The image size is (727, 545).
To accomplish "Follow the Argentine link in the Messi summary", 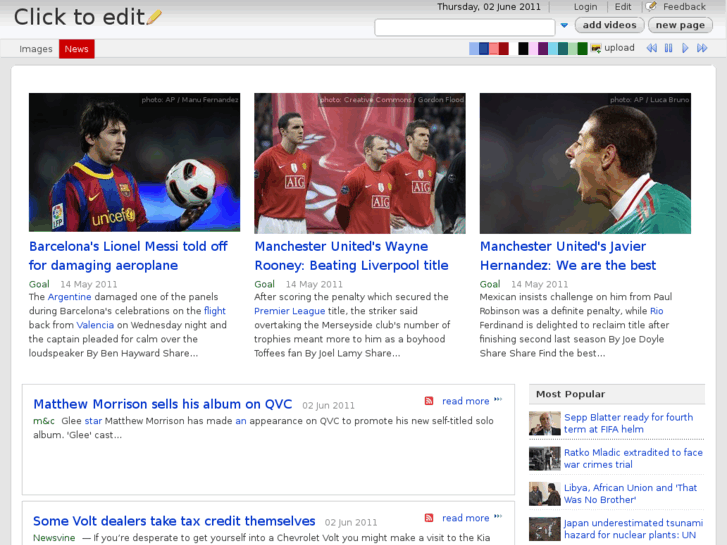I will (x=70, y=297).
